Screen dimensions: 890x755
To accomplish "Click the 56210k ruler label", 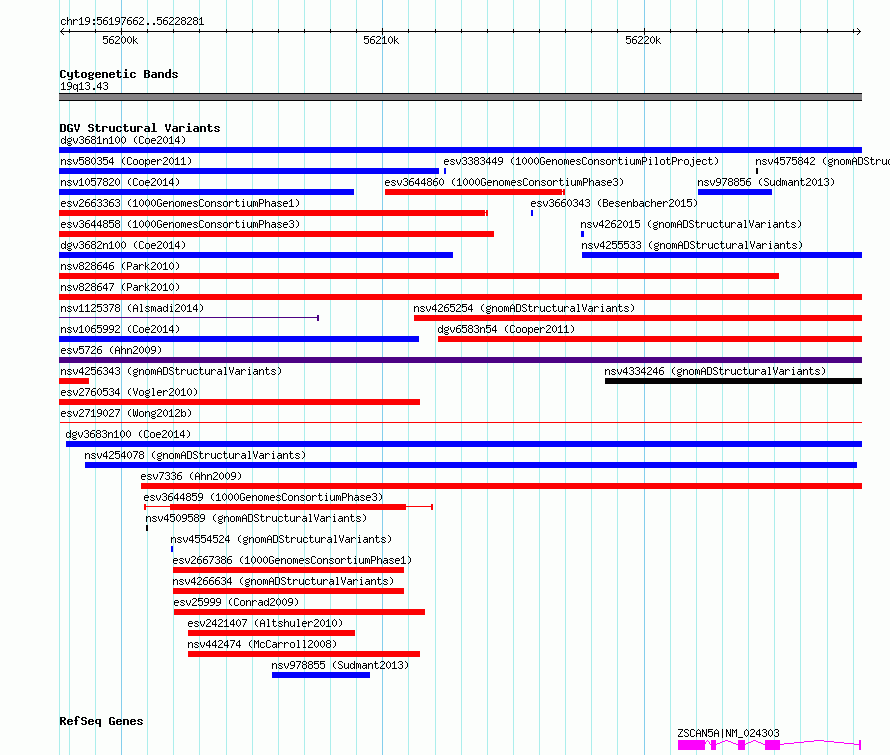I will [x=381, y=40].
